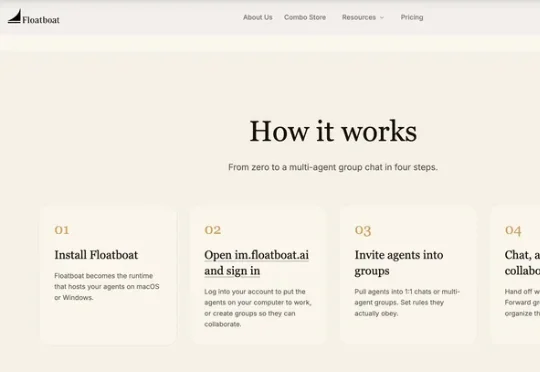This screenshot has width=540, height=372.
Task: Select the How it works heading
Action: [333, 131]
